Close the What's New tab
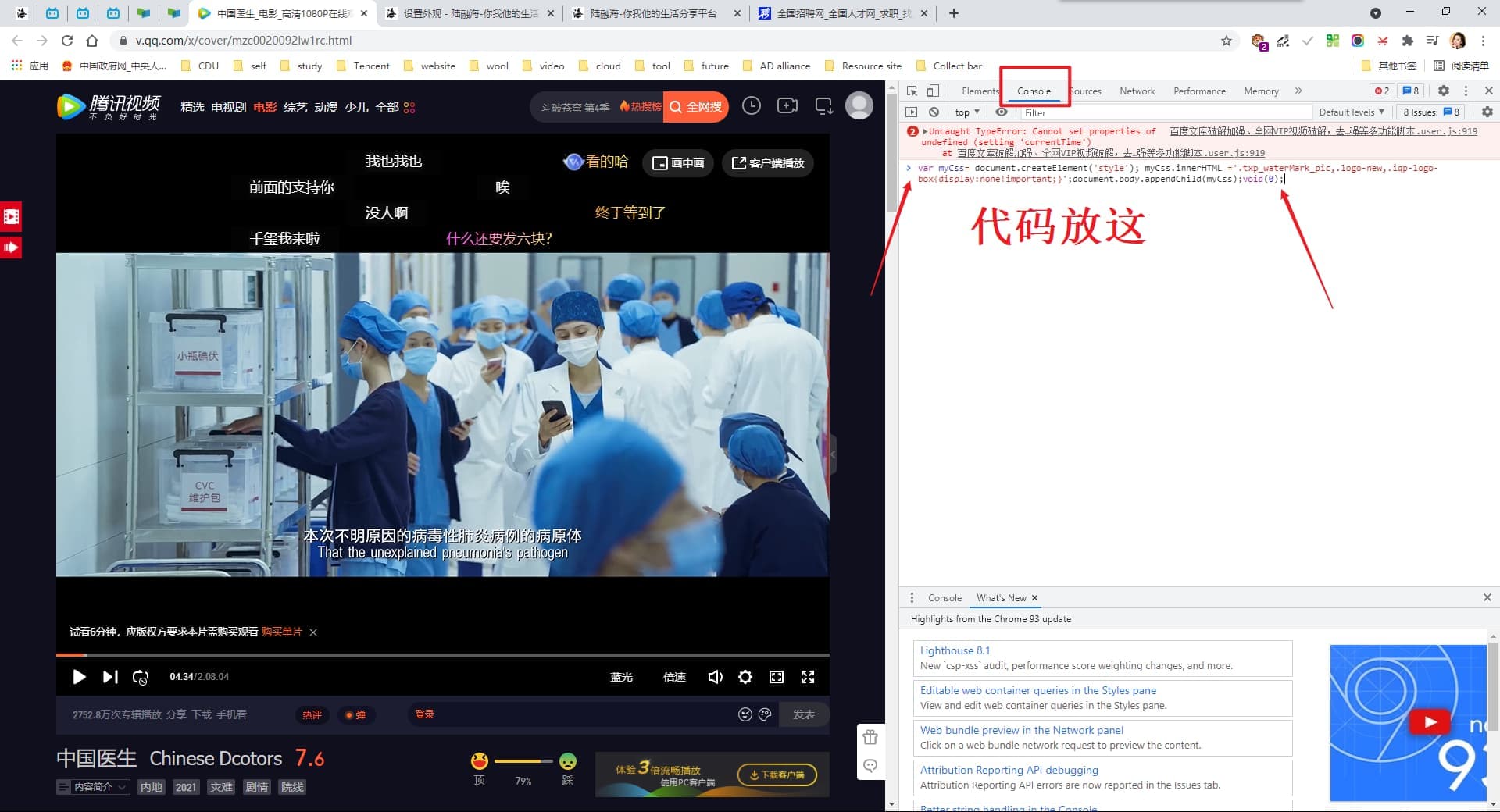Screen dimensions: 1500x812 point(1034,598)
